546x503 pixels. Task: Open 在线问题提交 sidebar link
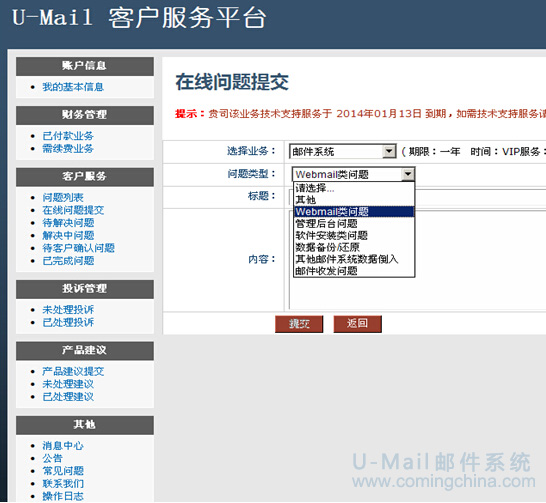73,210
